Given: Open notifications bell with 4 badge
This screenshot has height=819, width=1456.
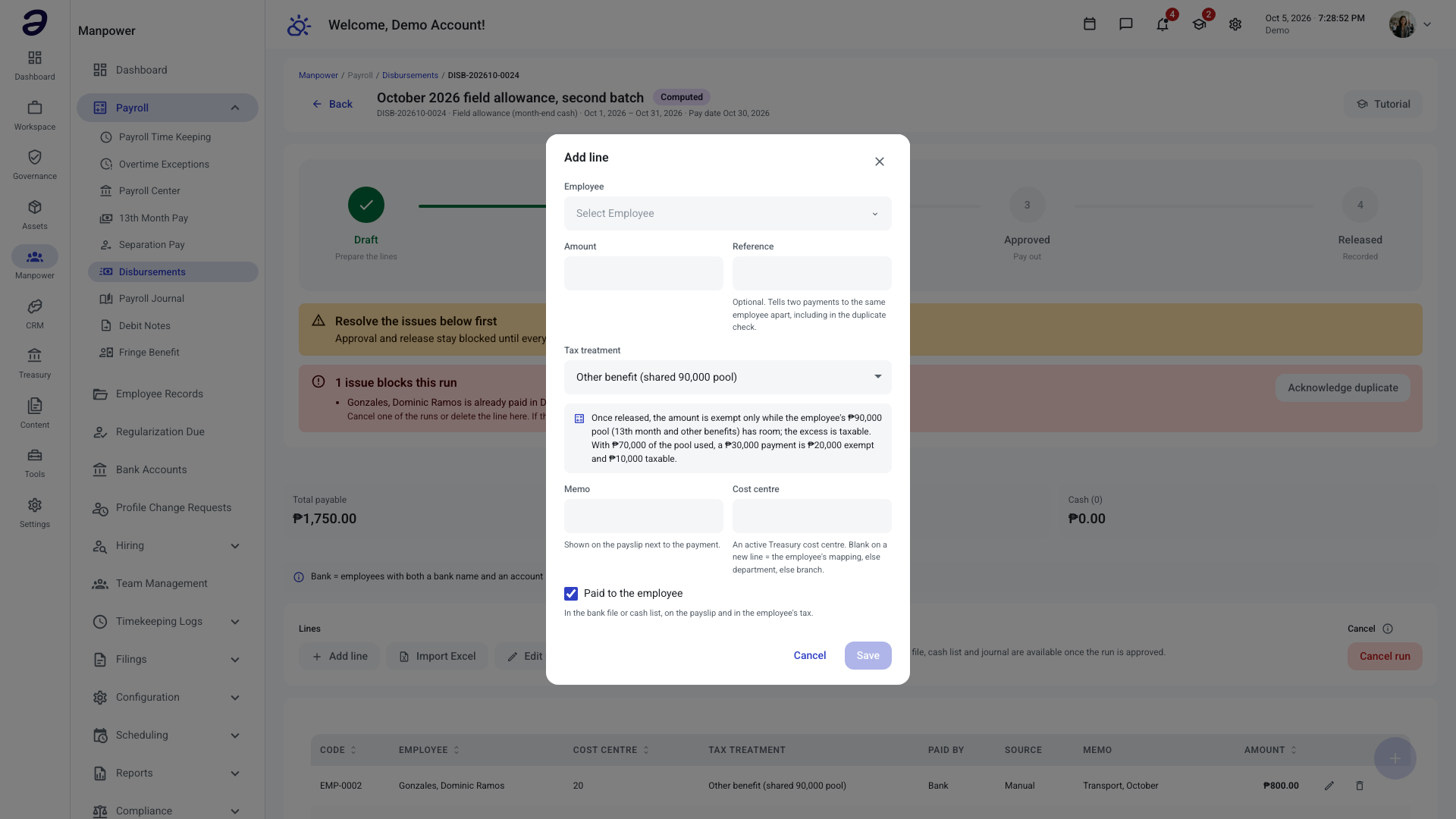Looking at the screenshot, I should (x=1163, y=24).
